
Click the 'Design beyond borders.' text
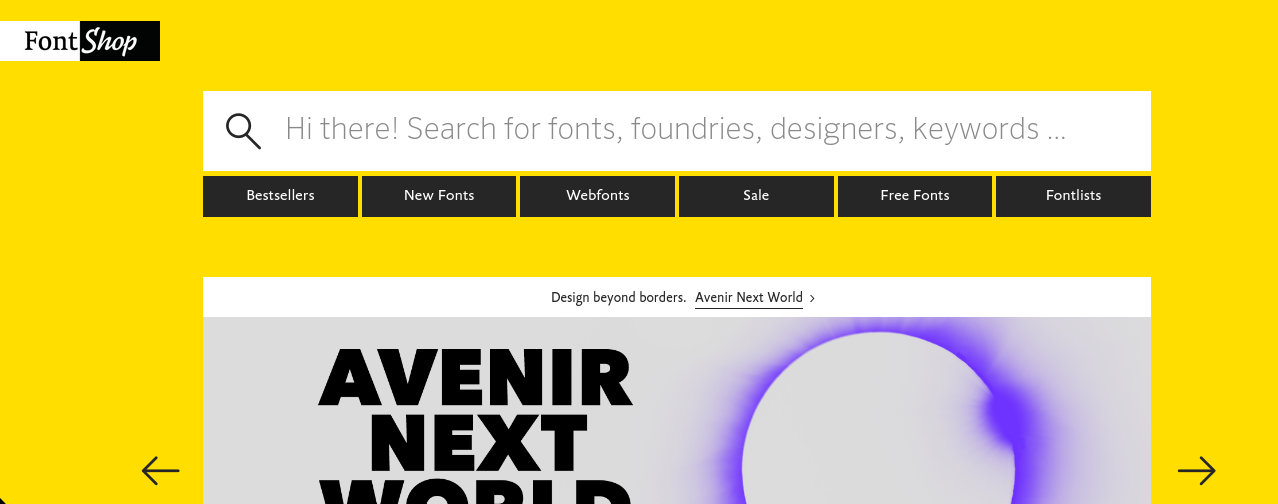(x=619, y=298)
